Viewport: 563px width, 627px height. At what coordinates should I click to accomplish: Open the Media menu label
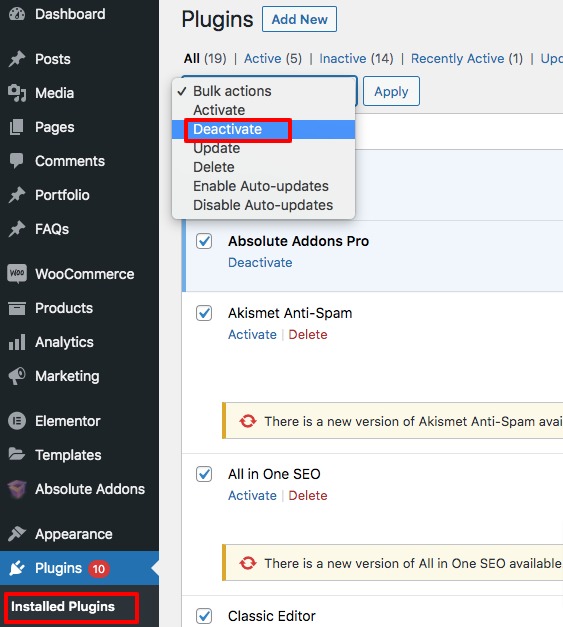tap(54, 93)
